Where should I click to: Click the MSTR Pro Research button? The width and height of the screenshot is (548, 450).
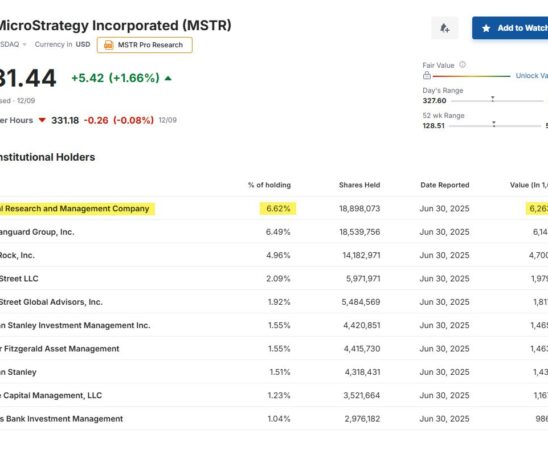coord(145,45)
